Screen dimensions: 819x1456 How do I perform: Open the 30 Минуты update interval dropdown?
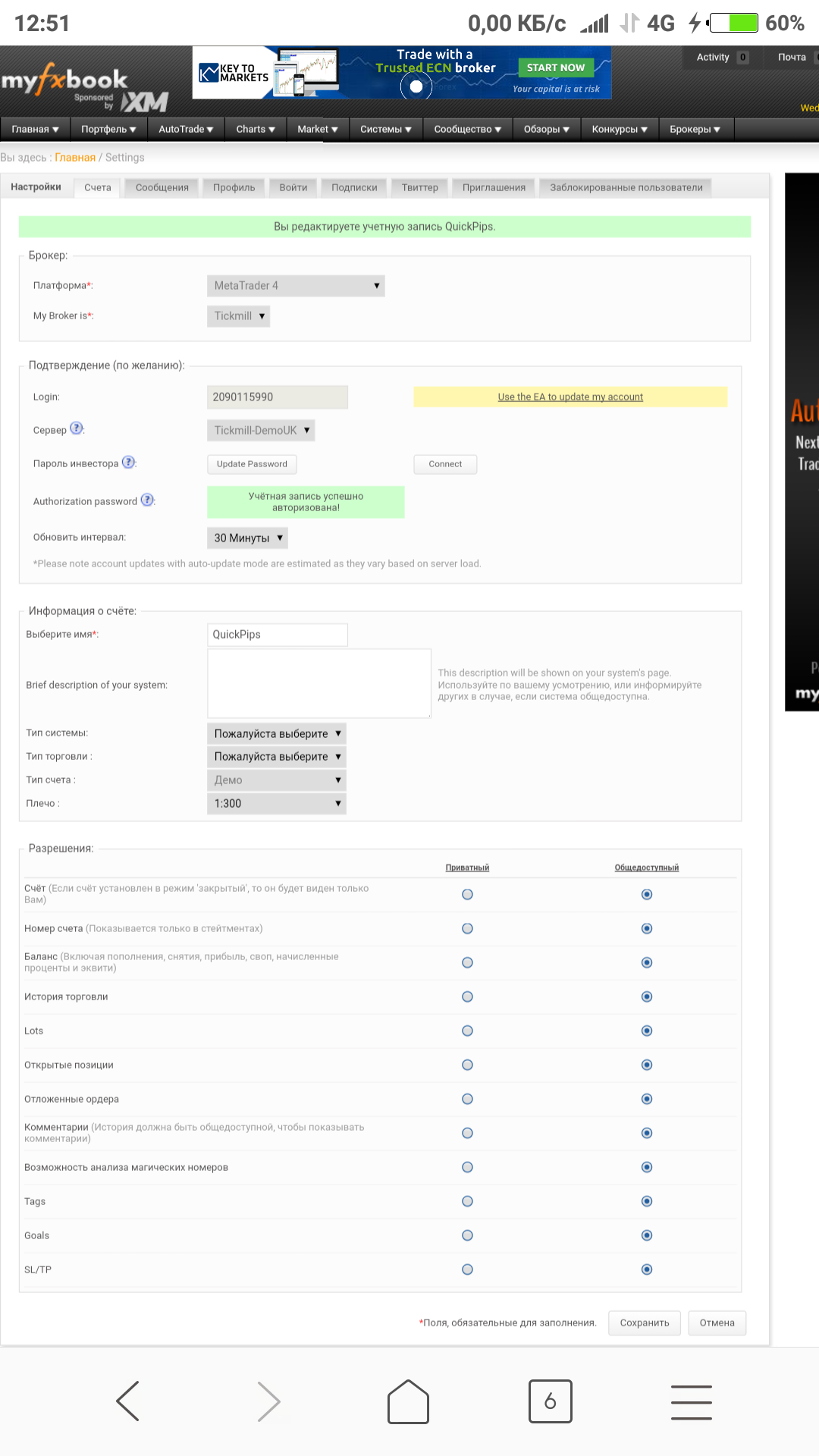[x=247, y=538]
